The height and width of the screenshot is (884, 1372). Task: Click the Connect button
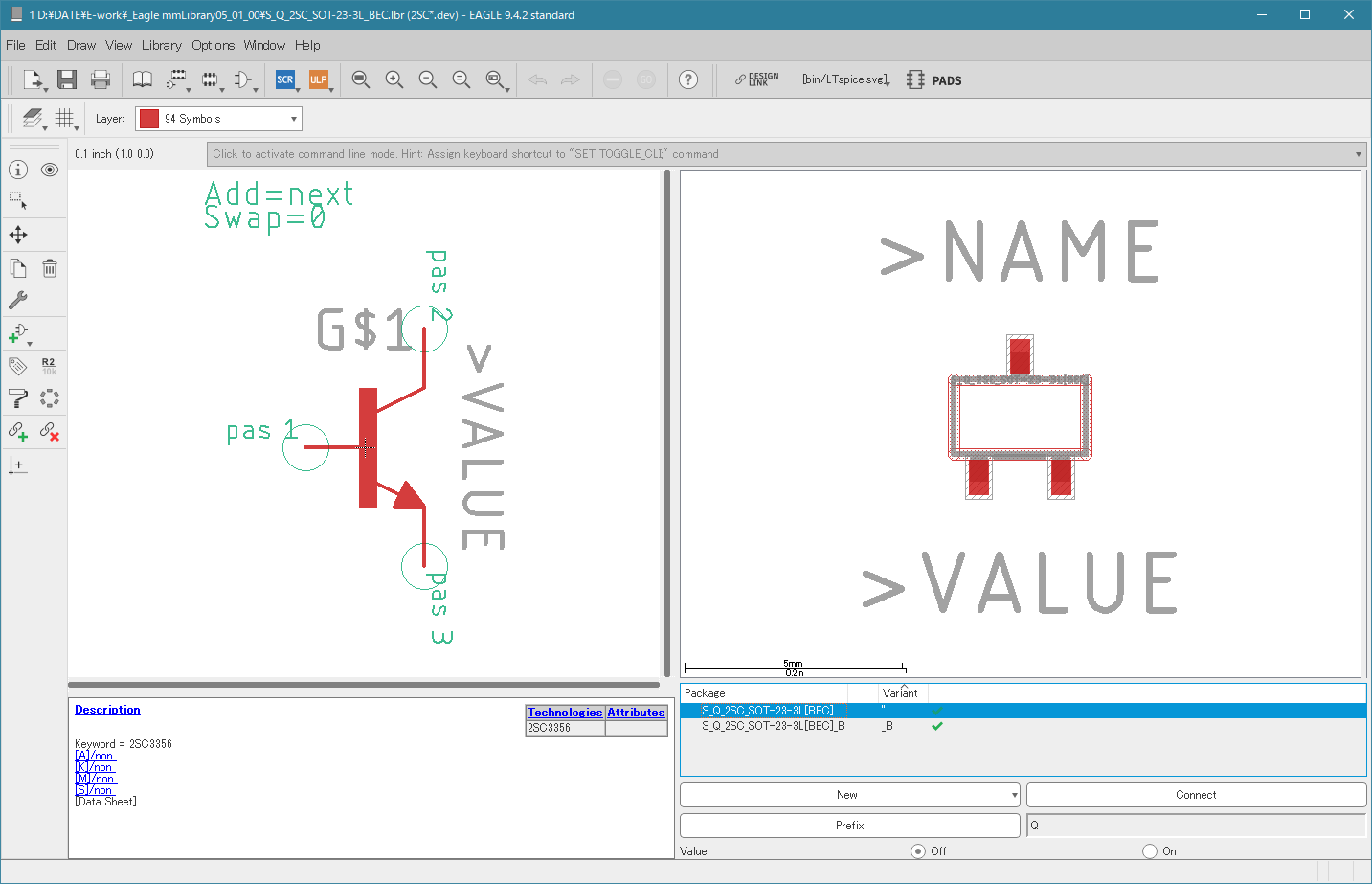pos(1196,795)
